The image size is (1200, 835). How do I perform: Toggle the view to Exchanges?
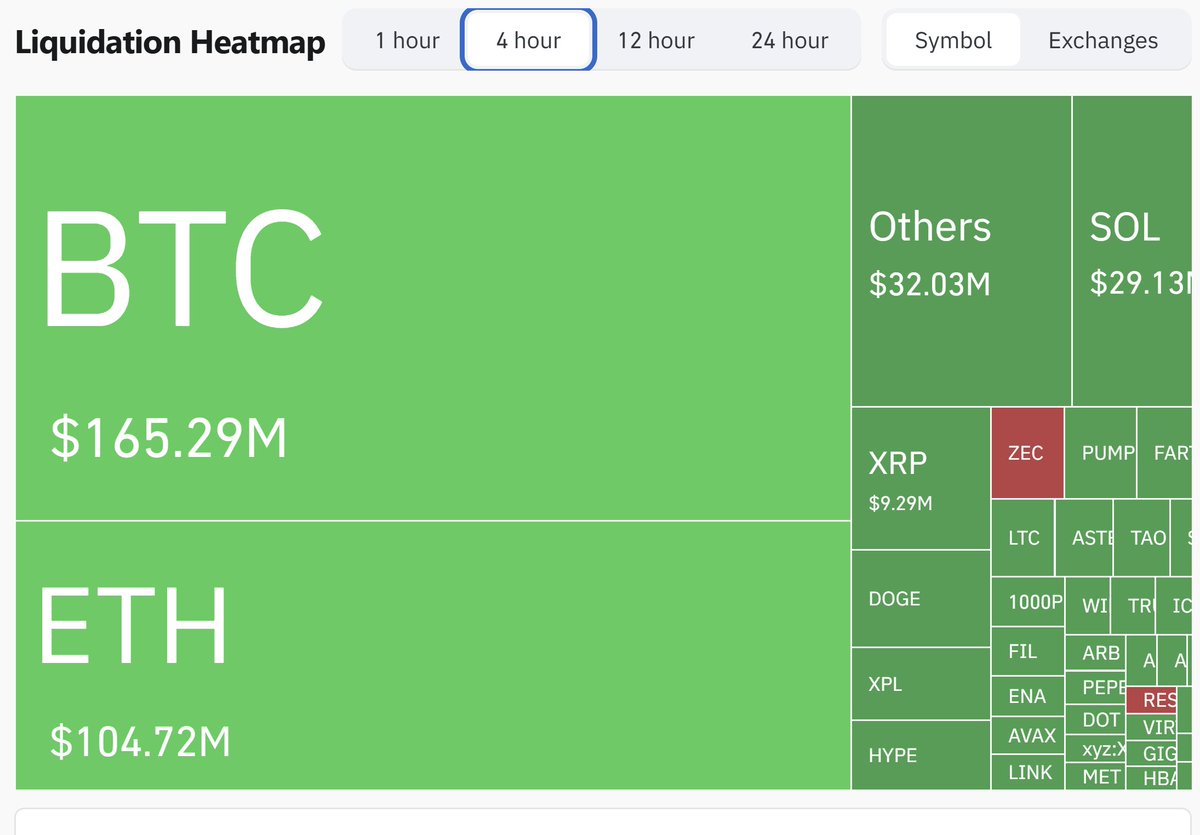pos(1101,40)
